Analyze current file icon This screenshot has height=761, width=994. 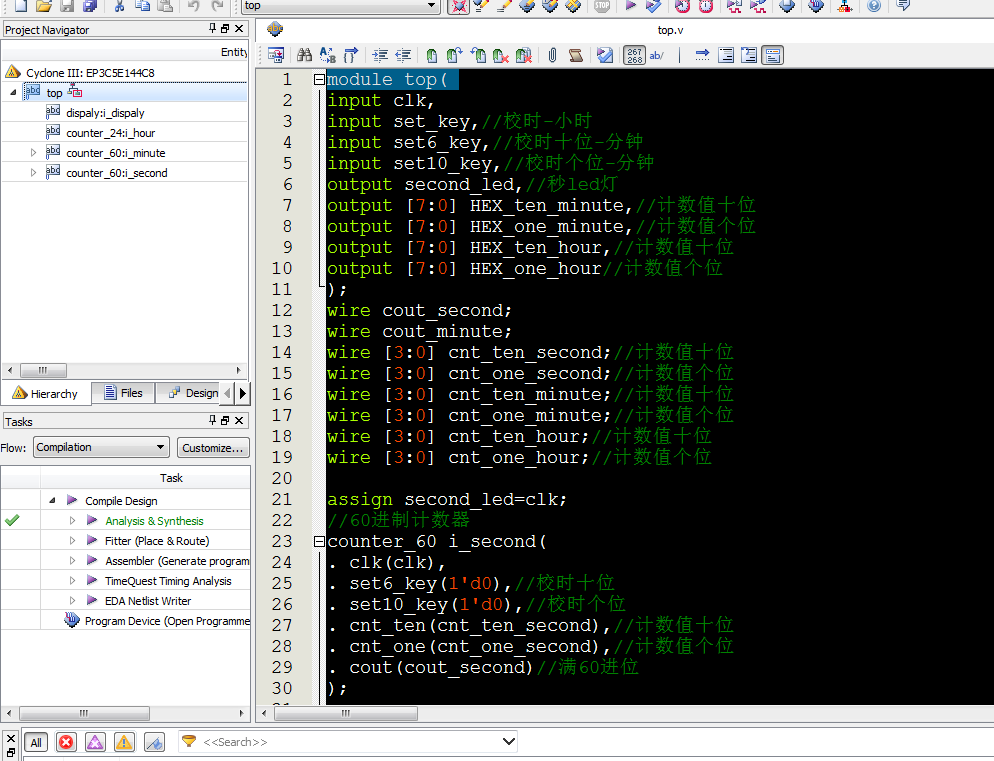click(x=605, y=55)
